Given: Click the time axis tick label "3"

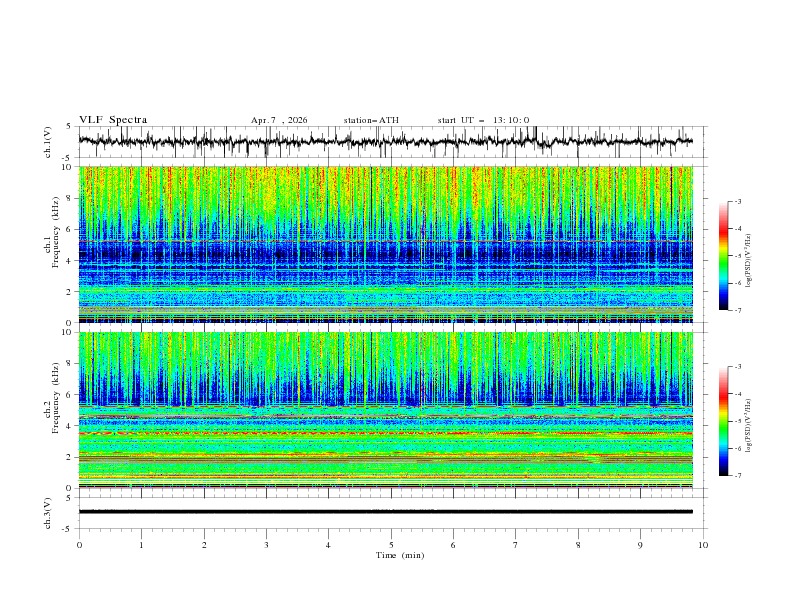Looking at the screenshot, I should click(x=266, y=545).
